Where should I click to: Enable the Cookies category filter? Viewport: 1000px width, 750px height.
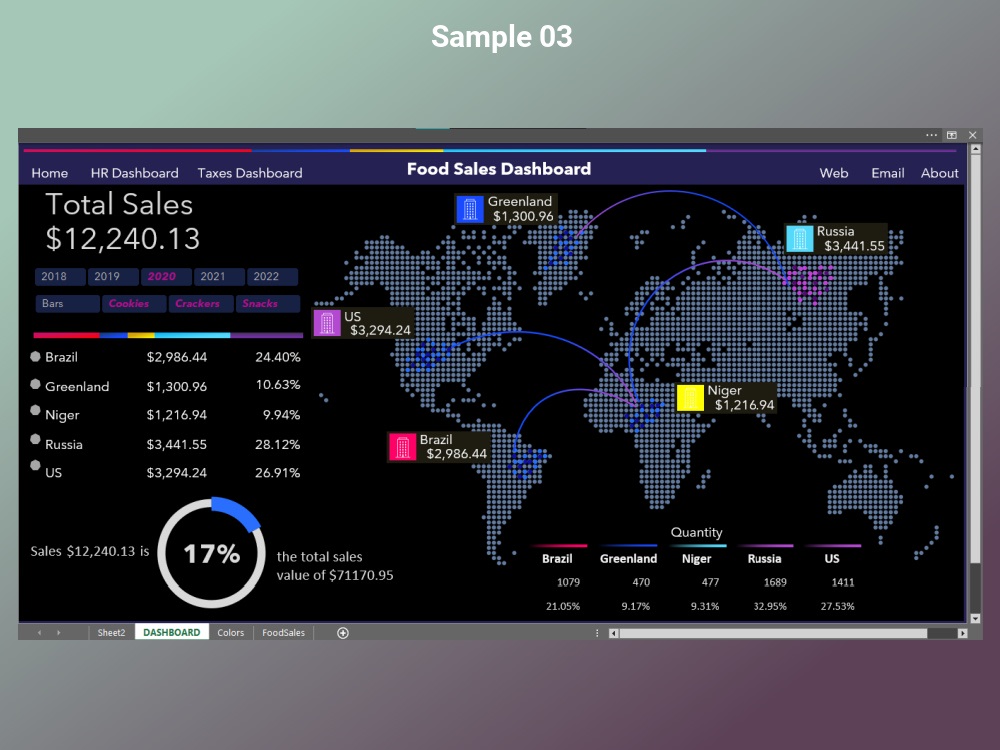pyautogui.click(x=134, y=303)
